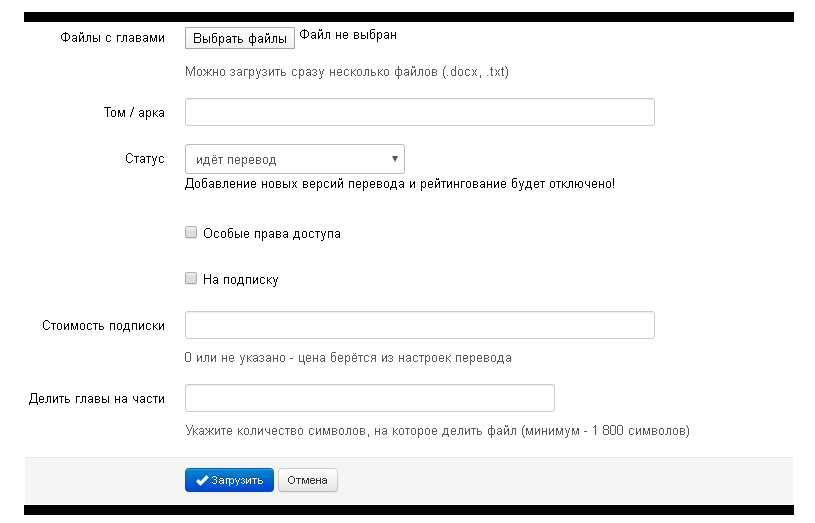Screen dimensions: 815x523
Task: Click the Том / арка field label
Action: click(134, 112)
